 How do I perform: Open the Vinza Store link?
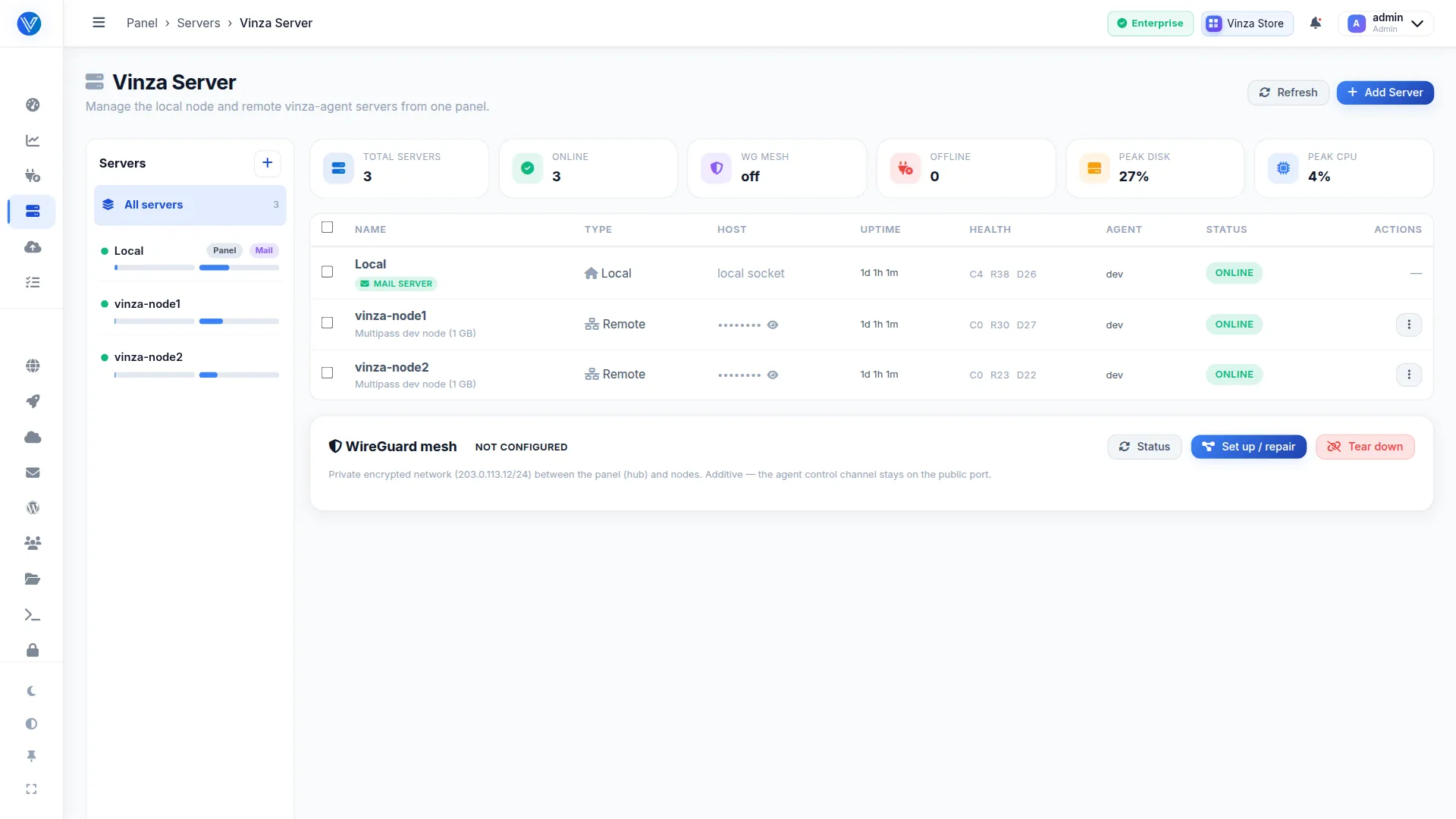(x=1247, y=24)
